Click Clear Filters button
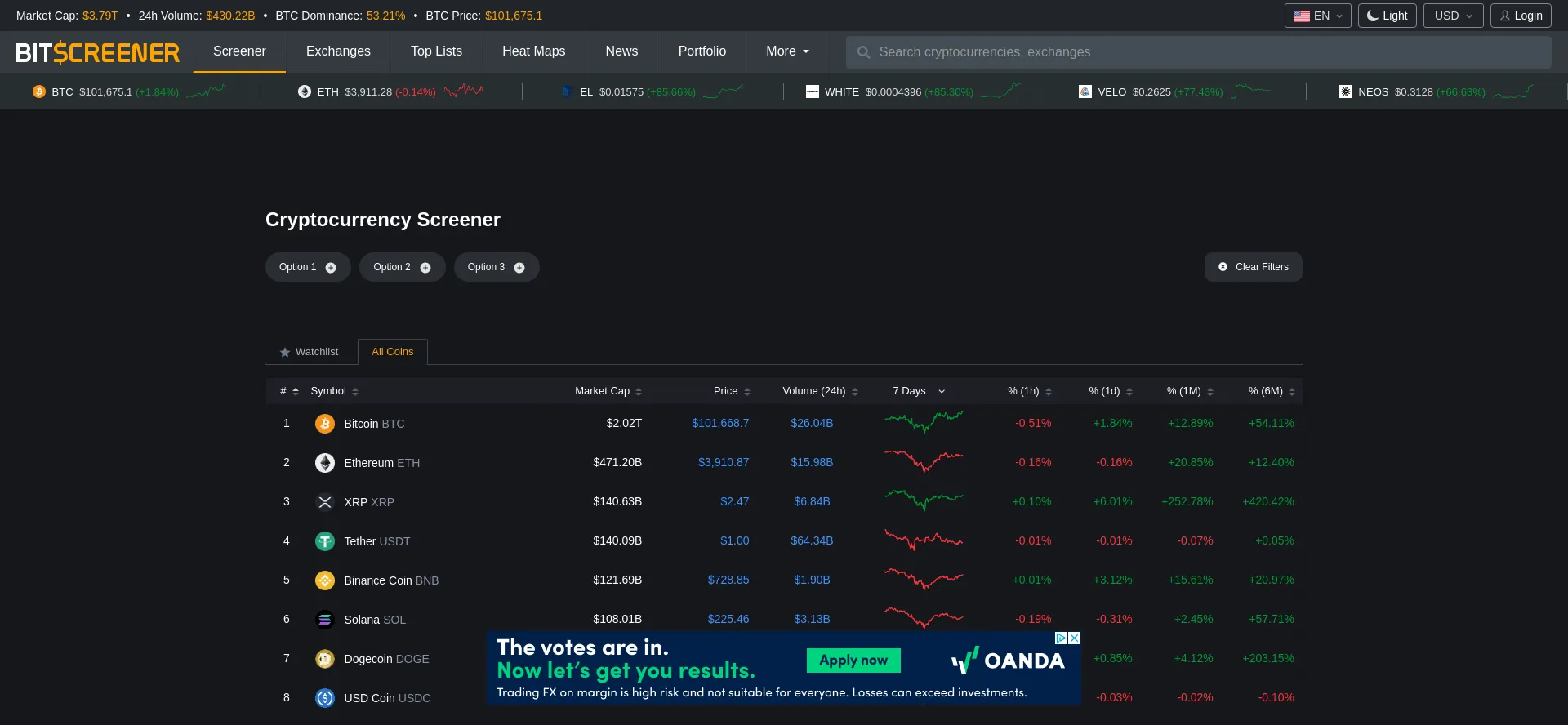Image resolution: width=1568 pixels, height=725 pixels. point(1253,267)
